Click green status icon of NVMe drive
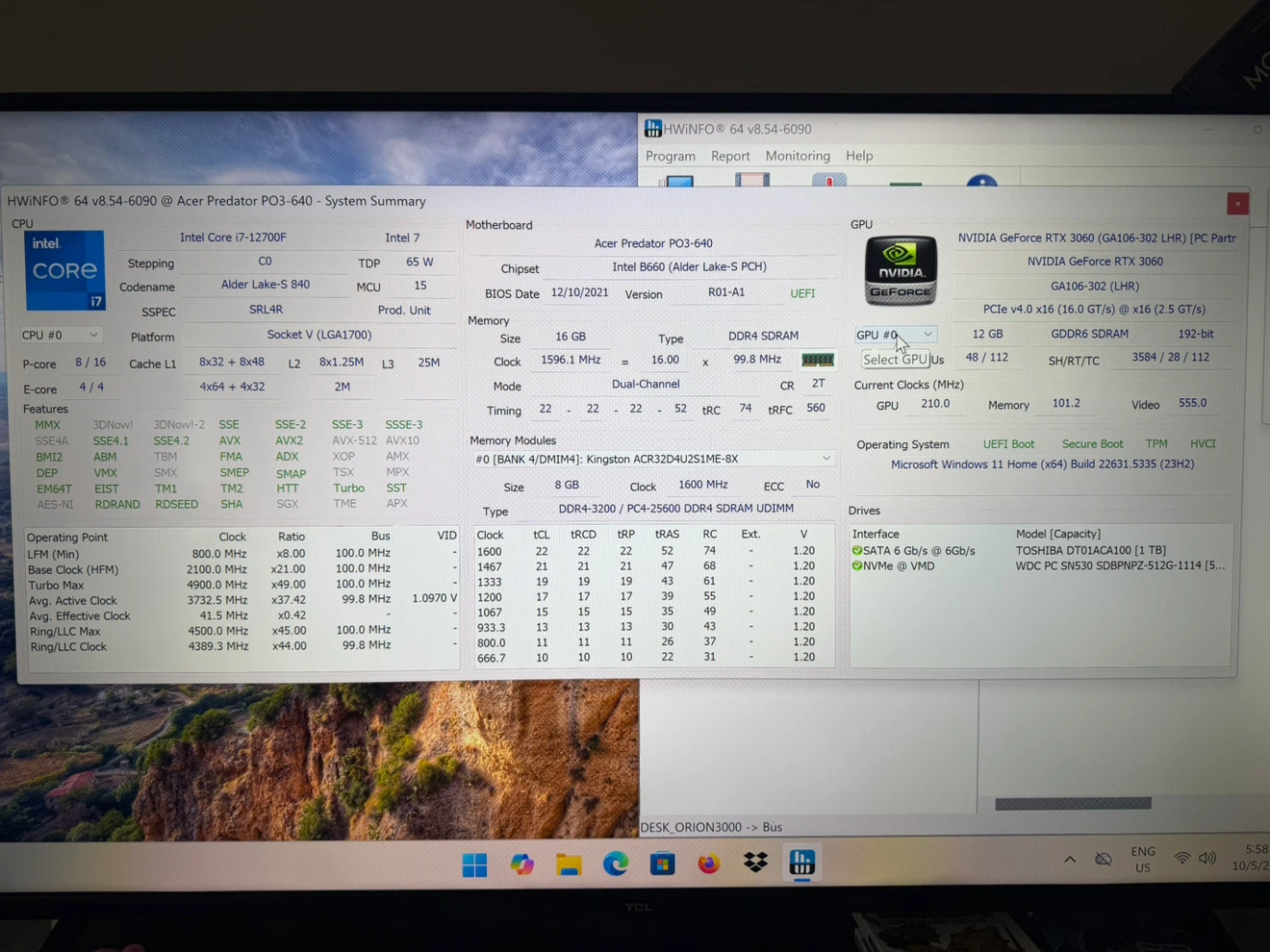 pyautogui.click(x=857, y=566)
